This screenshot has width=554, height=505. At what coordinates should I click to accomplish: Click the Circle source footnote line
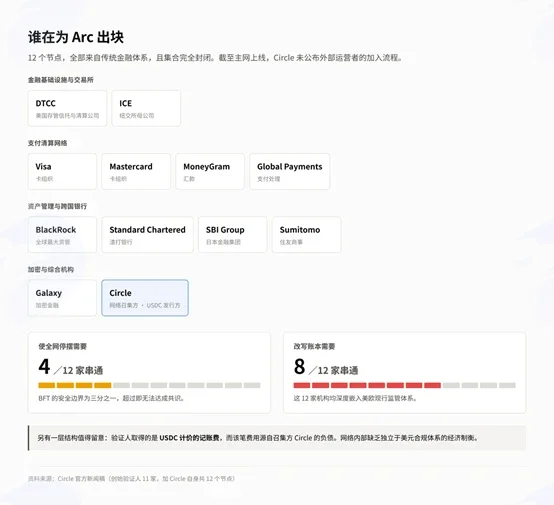[131, 479]
